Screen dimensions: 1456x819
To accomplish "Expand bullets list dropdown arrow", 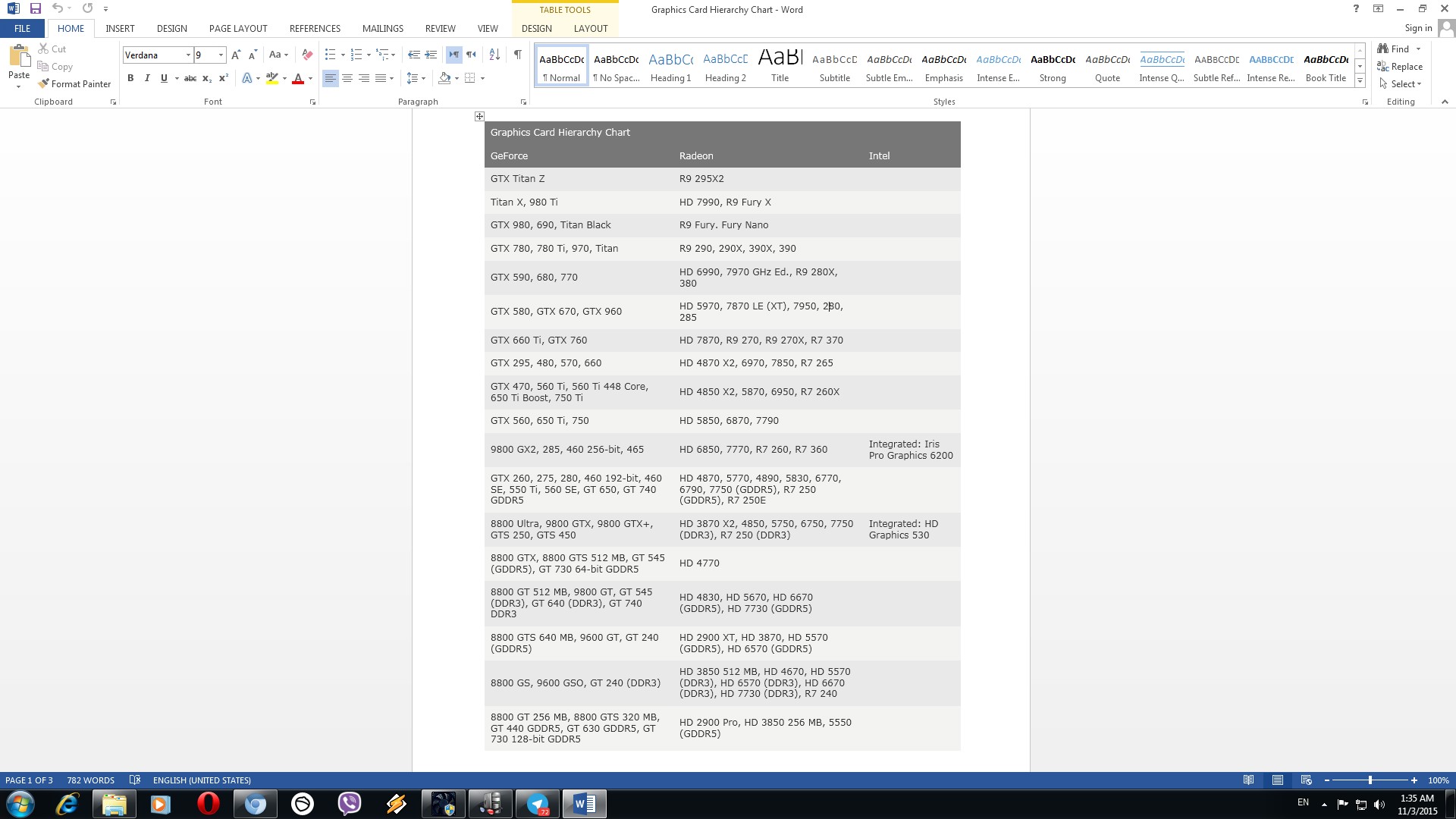I will (x=343, y=55).
